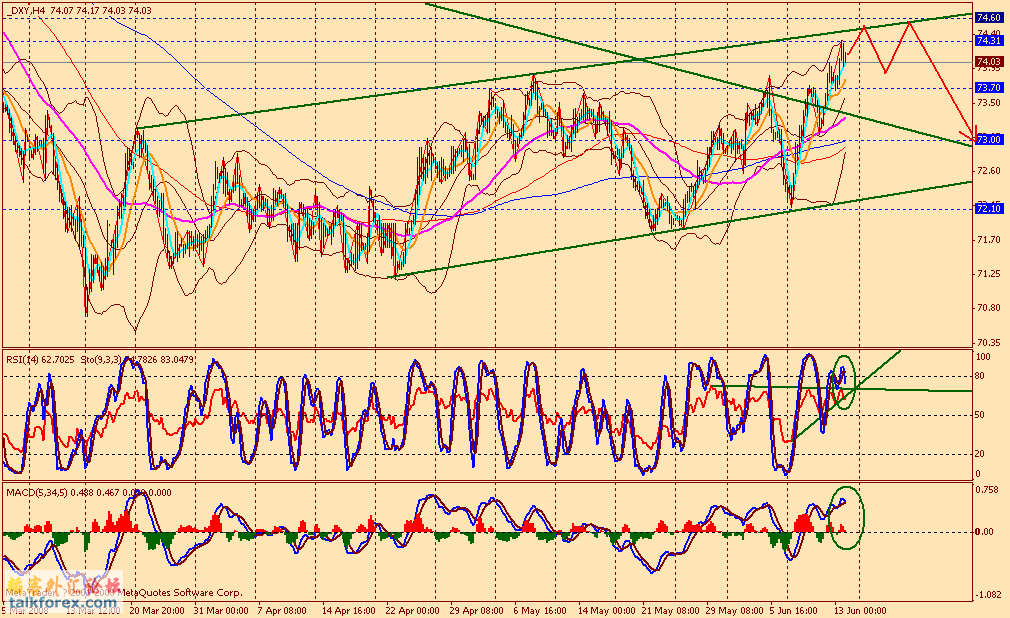Click the 72.10 price level label
This screenshot has width=1010, height=618.
pos(988,209)
